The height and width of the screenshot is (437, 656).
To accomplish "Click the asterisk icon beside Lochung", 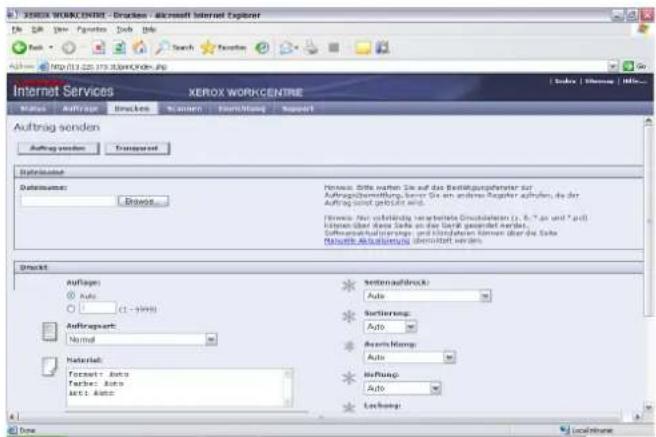I will pos(348,407).
